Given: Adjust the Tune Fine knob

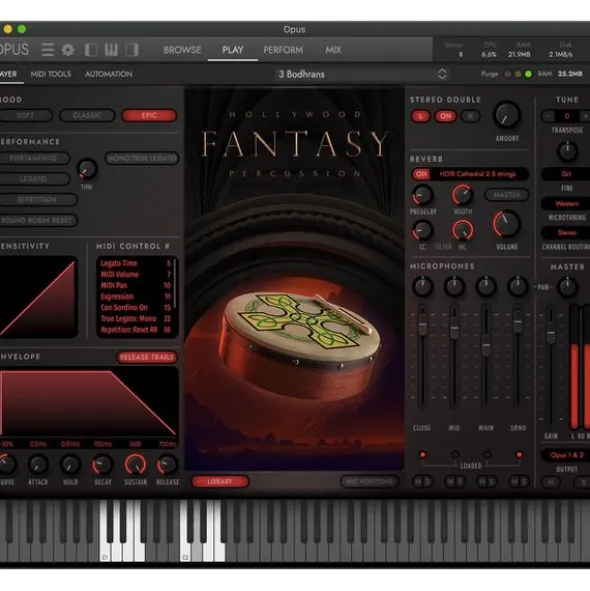Looking at the screenshot, I should pos(567,152).
